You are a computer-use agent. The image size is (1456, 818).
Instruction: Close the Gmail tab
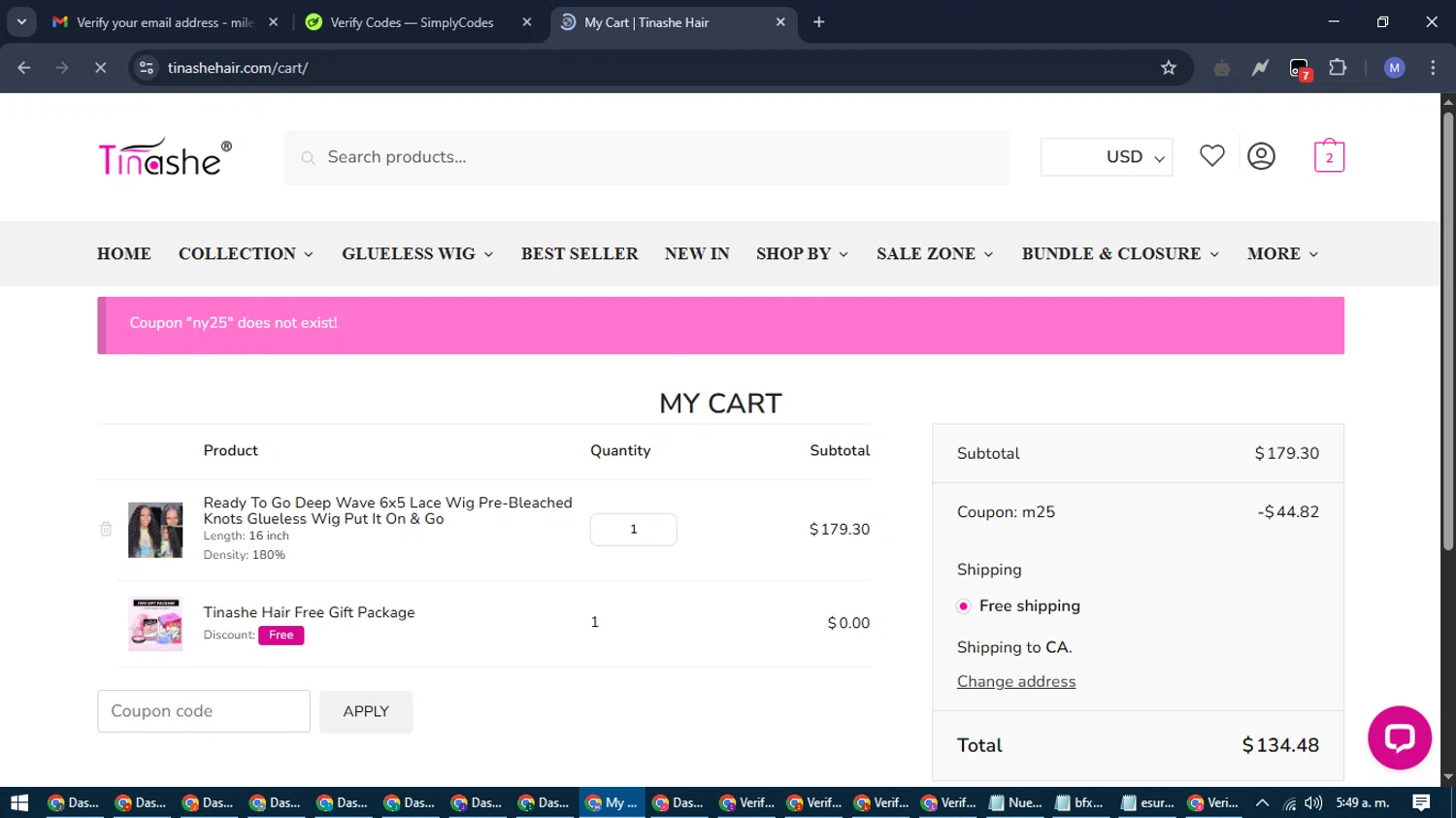(273, 21)
